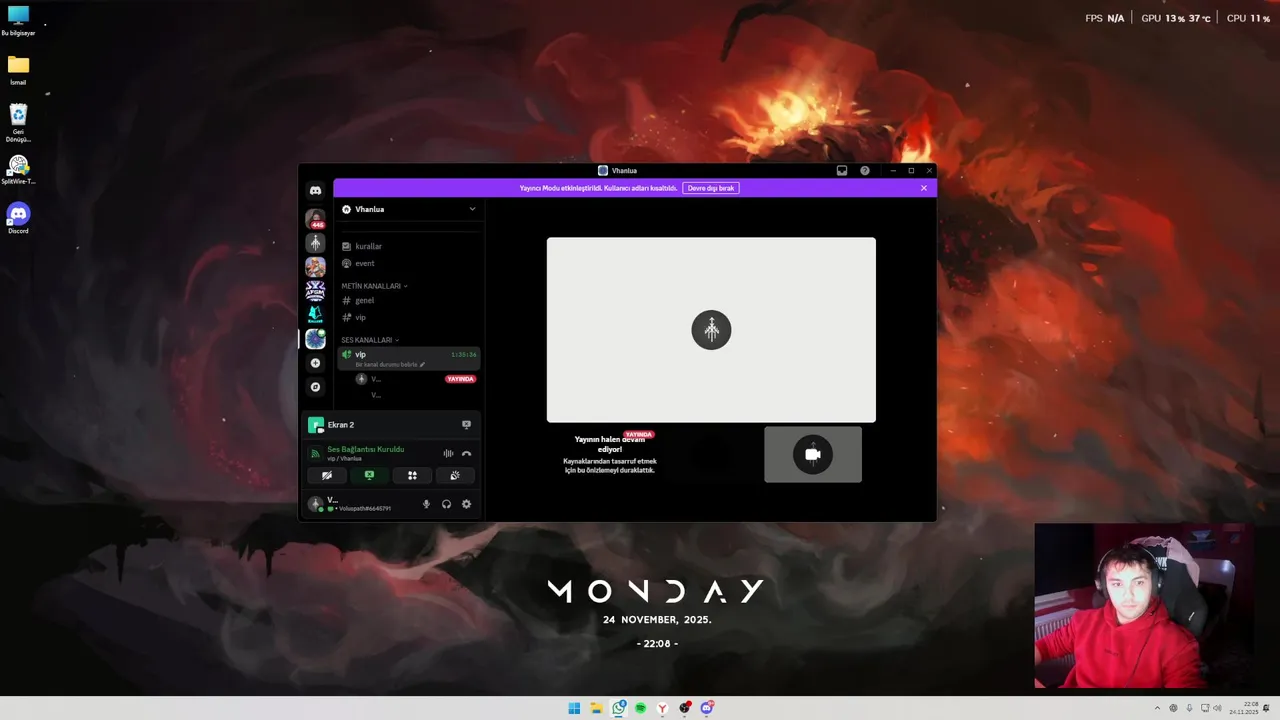Viewport: 1280px width, 720px height.
Task: Open activities button in voice panel
Action: click(x=412, y=476)
